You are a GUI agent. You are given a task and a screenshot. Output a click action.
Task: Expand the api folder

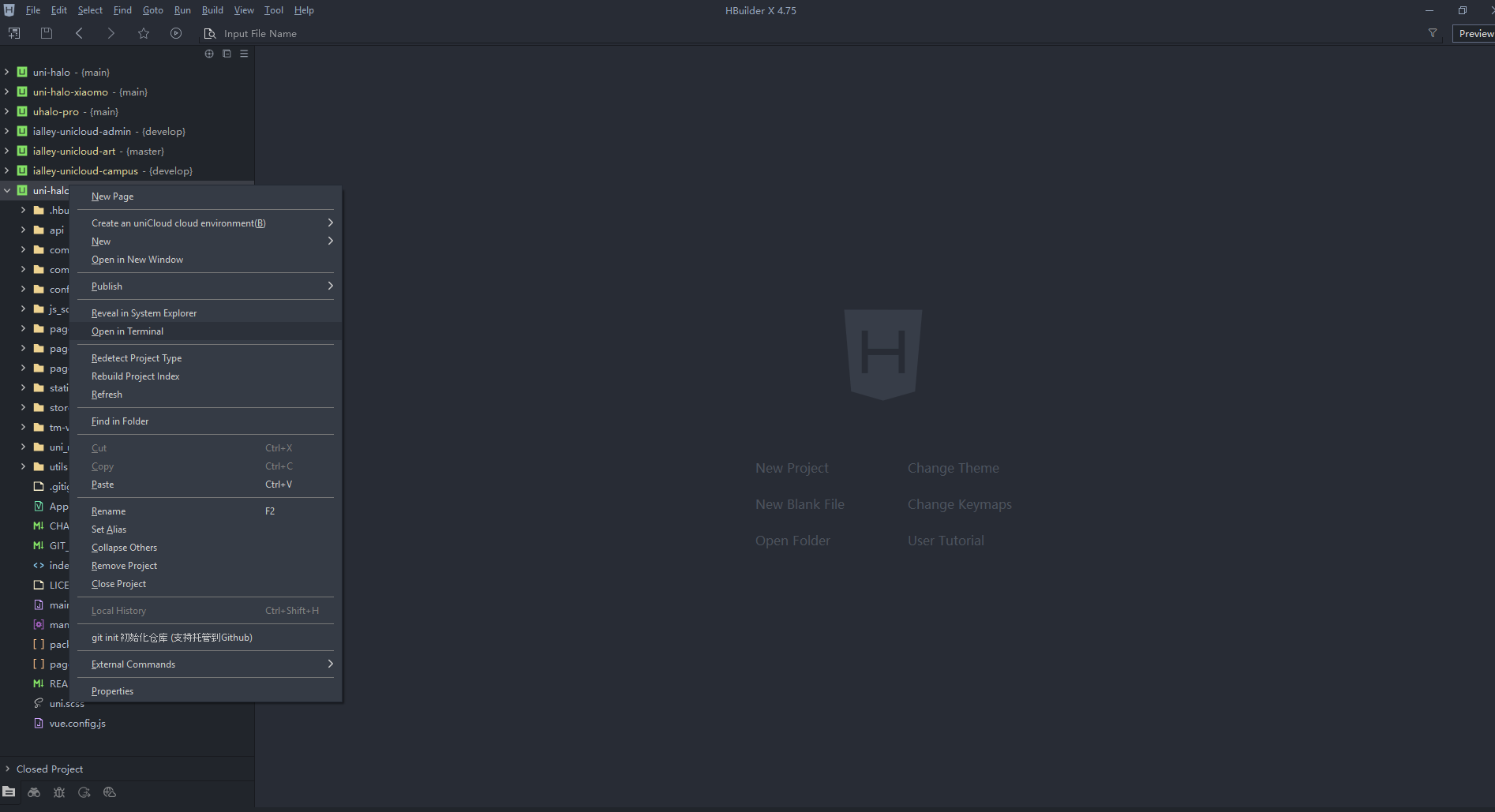(x=23, y=230)
